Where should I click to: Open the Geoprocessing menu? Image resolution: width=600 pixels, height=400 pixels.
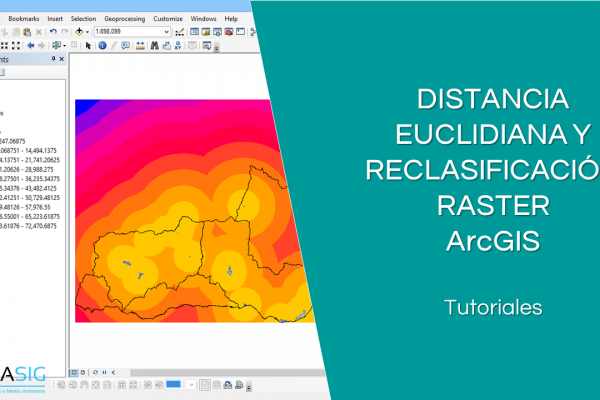(x=126, y=18)
